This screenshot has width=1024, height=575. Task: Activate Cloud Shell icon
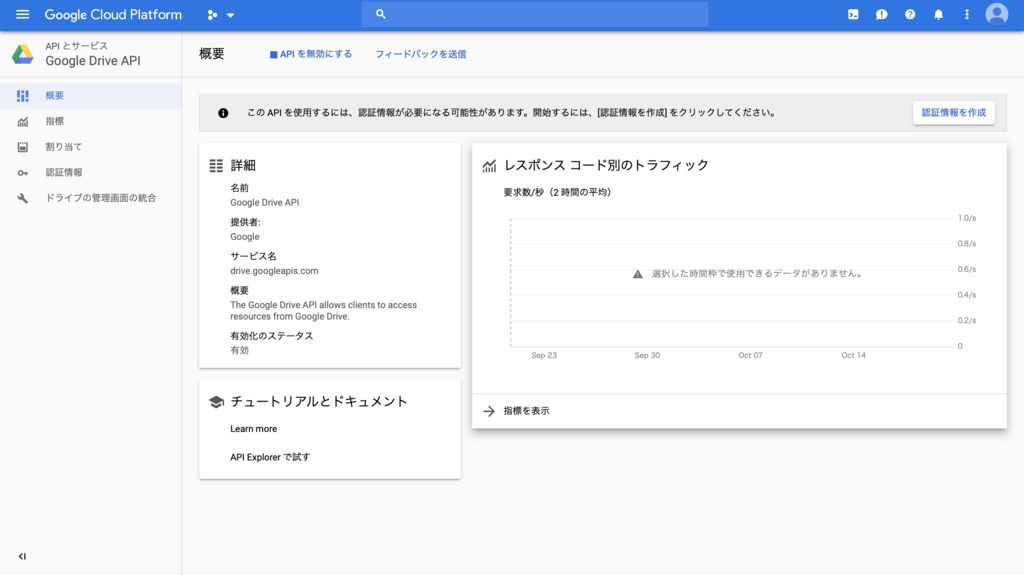tap(853, 14)
